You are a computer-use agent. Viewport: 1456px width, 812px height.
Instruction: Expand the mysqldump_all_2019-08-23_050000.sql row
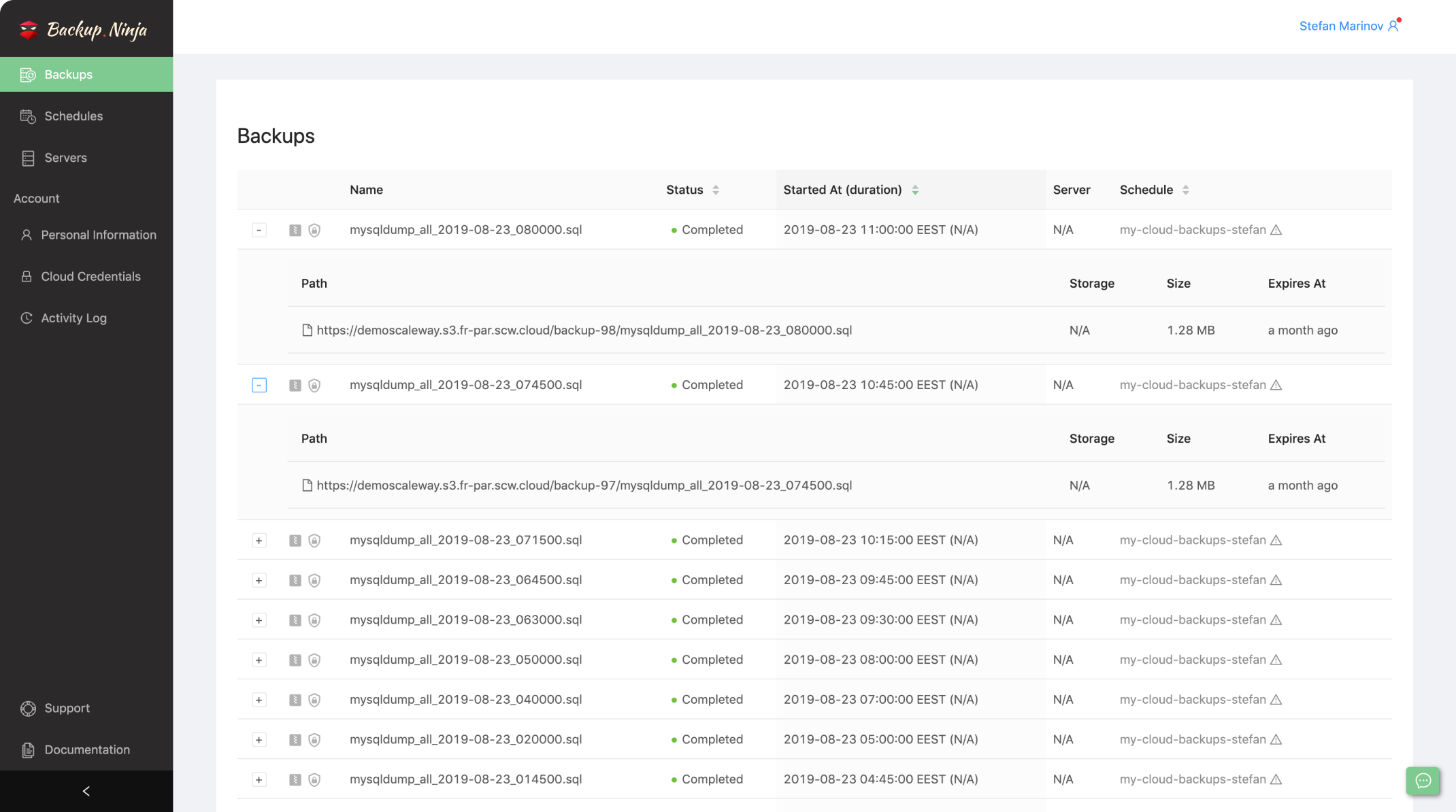click(259, 660)
